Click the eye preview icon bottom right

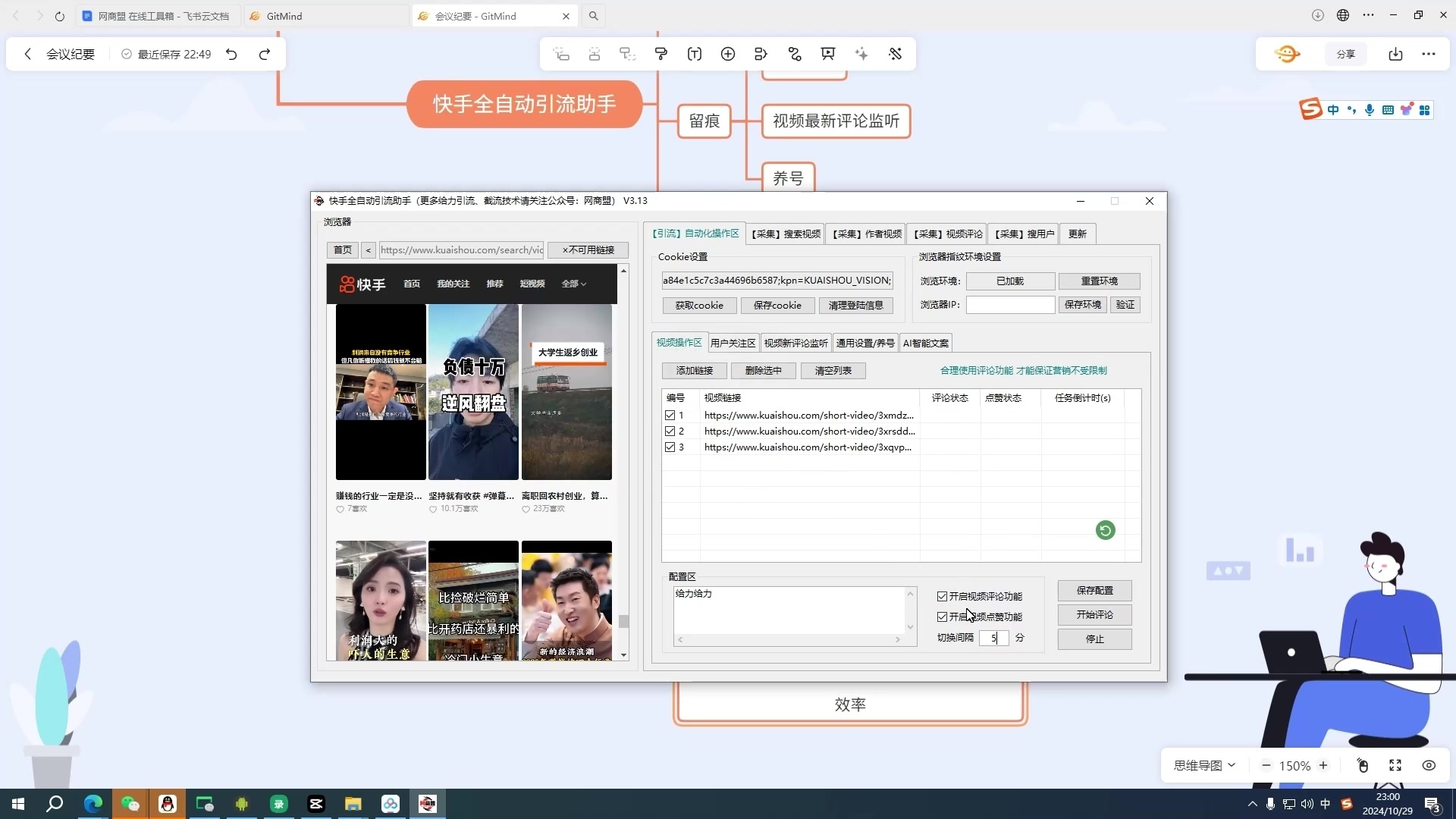tap(1429, 766)
